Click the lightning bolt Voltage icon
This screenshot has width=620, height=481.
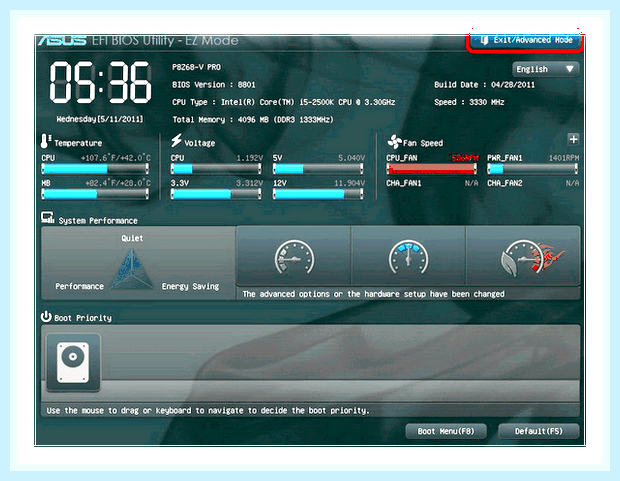[176, 140]
